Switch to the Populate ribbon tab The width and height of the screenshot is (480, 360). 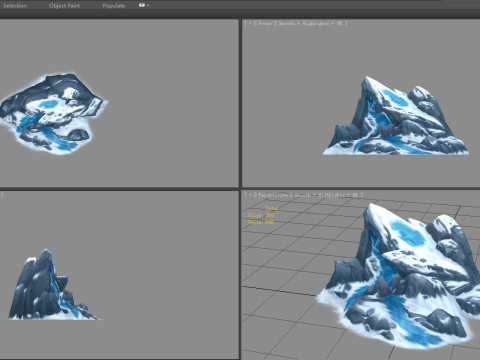[x=114, y=6]
